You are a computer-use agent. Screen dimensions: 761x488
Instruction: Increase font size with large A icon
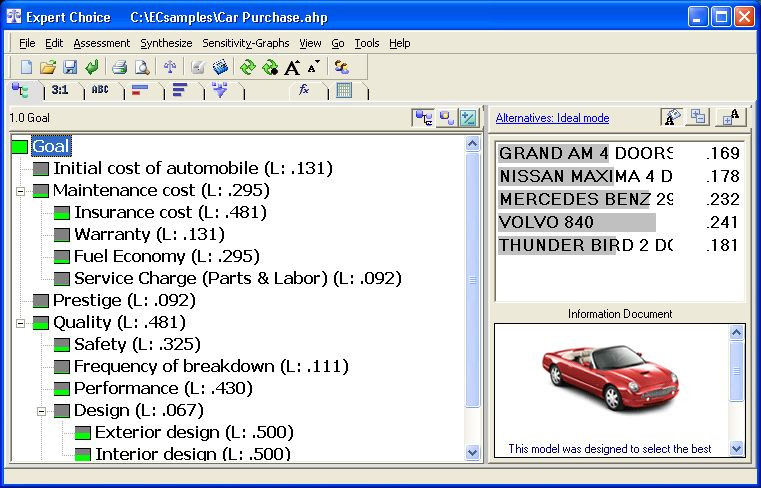(293, 67)
